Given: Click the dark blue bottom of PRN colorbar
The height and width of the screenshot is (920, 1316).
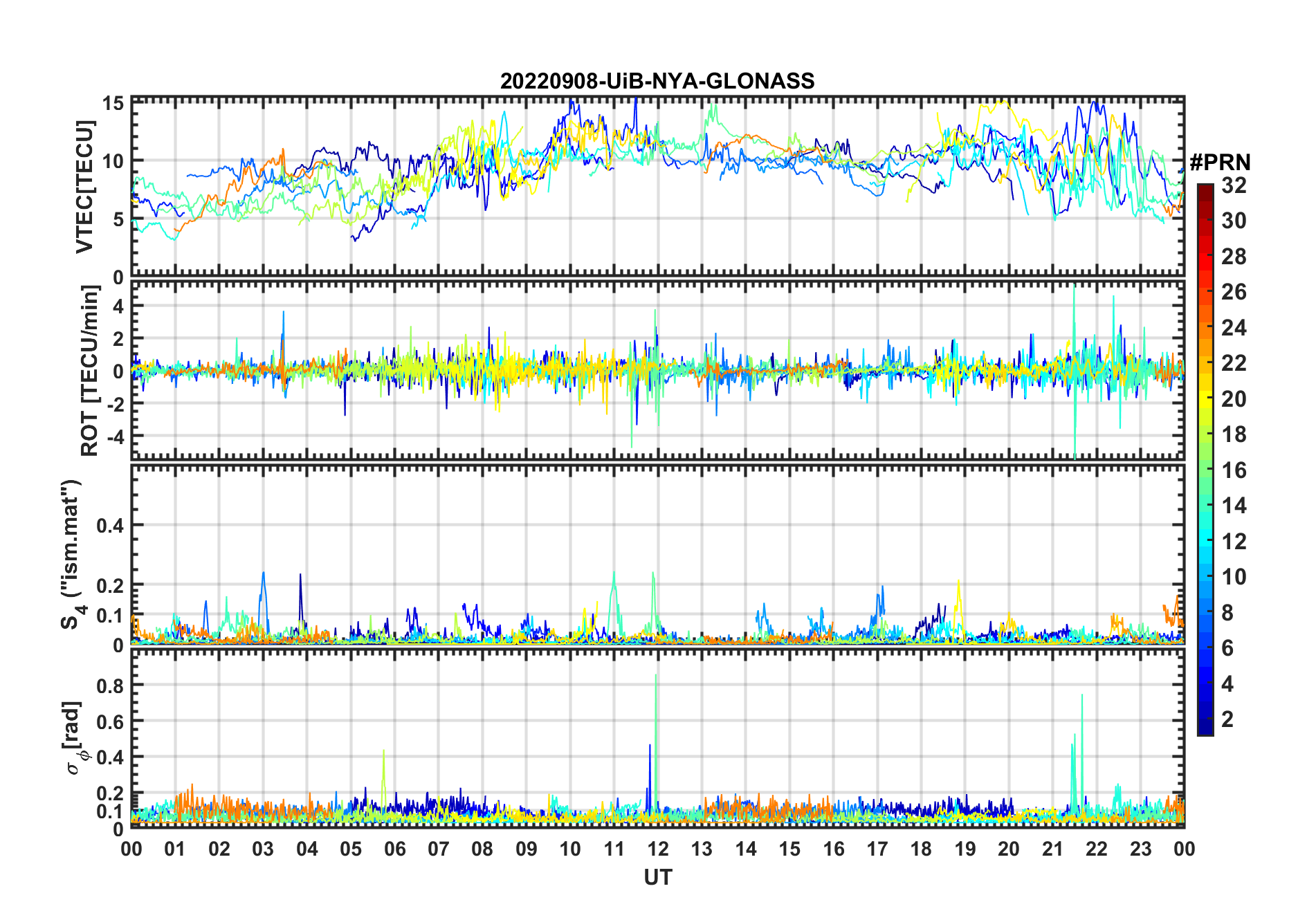Looking at the screenshot, I should (x=1205, y=726).
